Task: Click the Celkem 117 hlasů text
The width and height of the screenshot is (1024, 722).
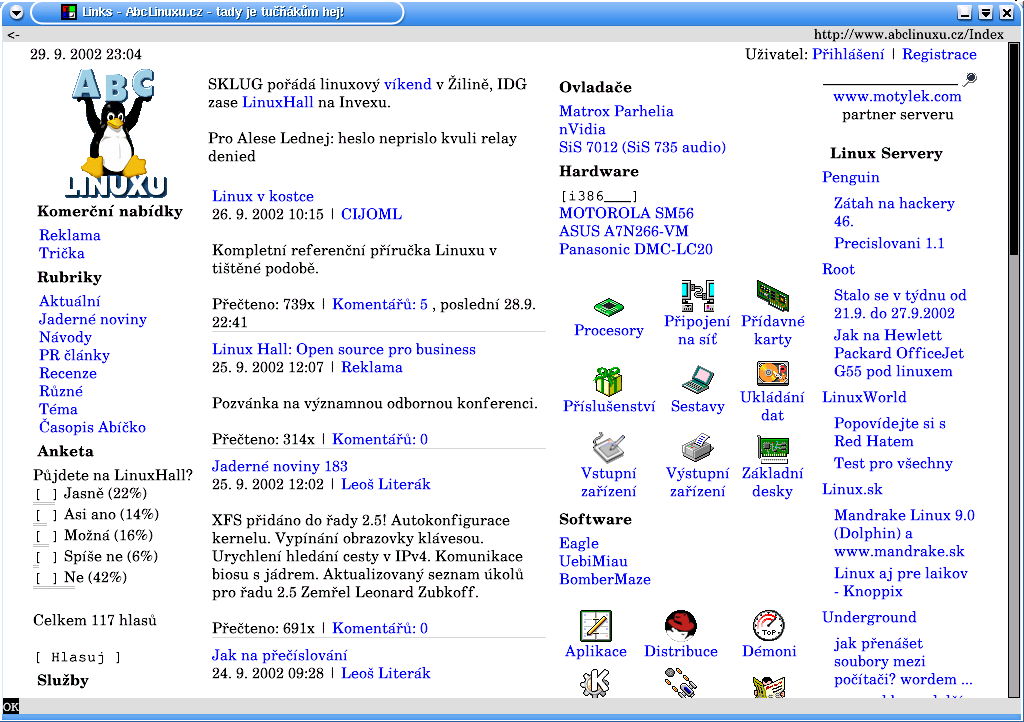Action: click(x=95, y=620)
